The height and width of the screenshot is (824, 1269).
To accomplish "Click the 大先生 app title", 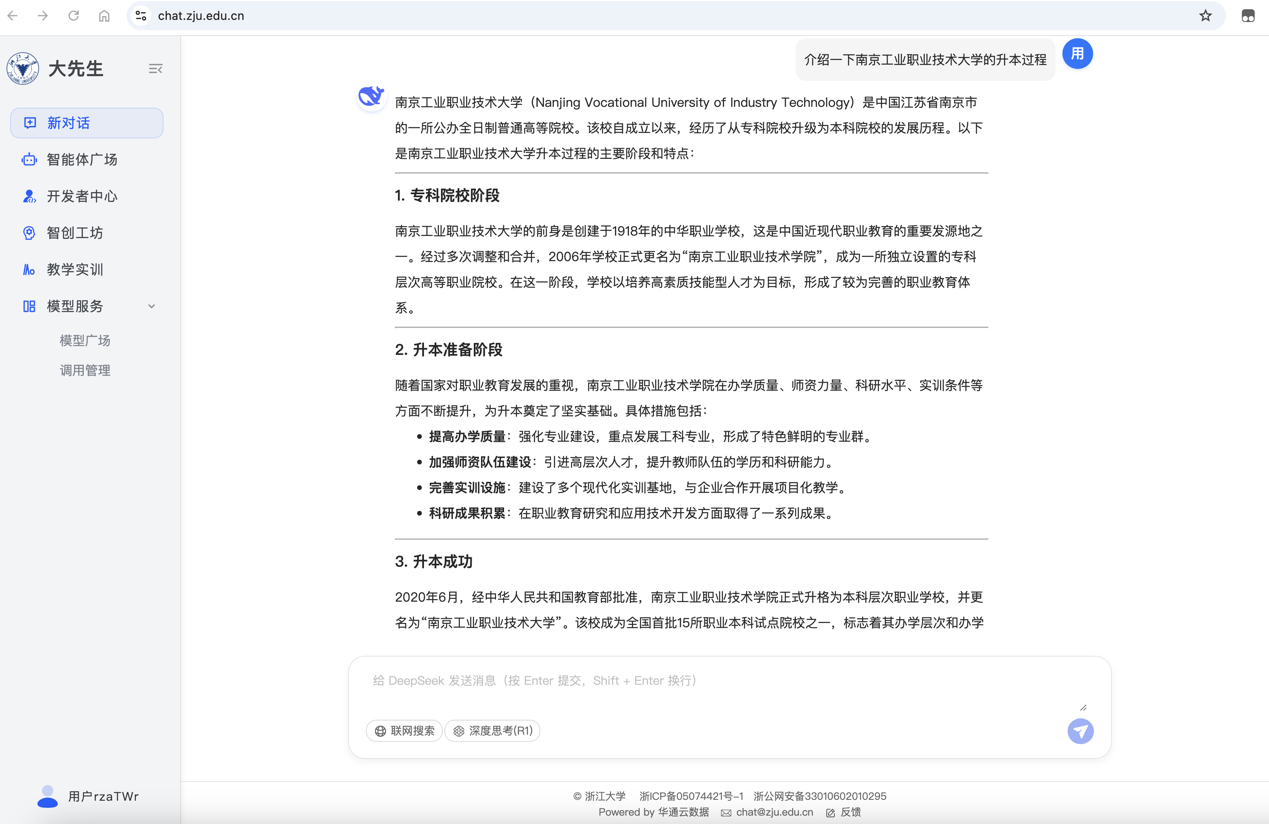I will 76,69.
